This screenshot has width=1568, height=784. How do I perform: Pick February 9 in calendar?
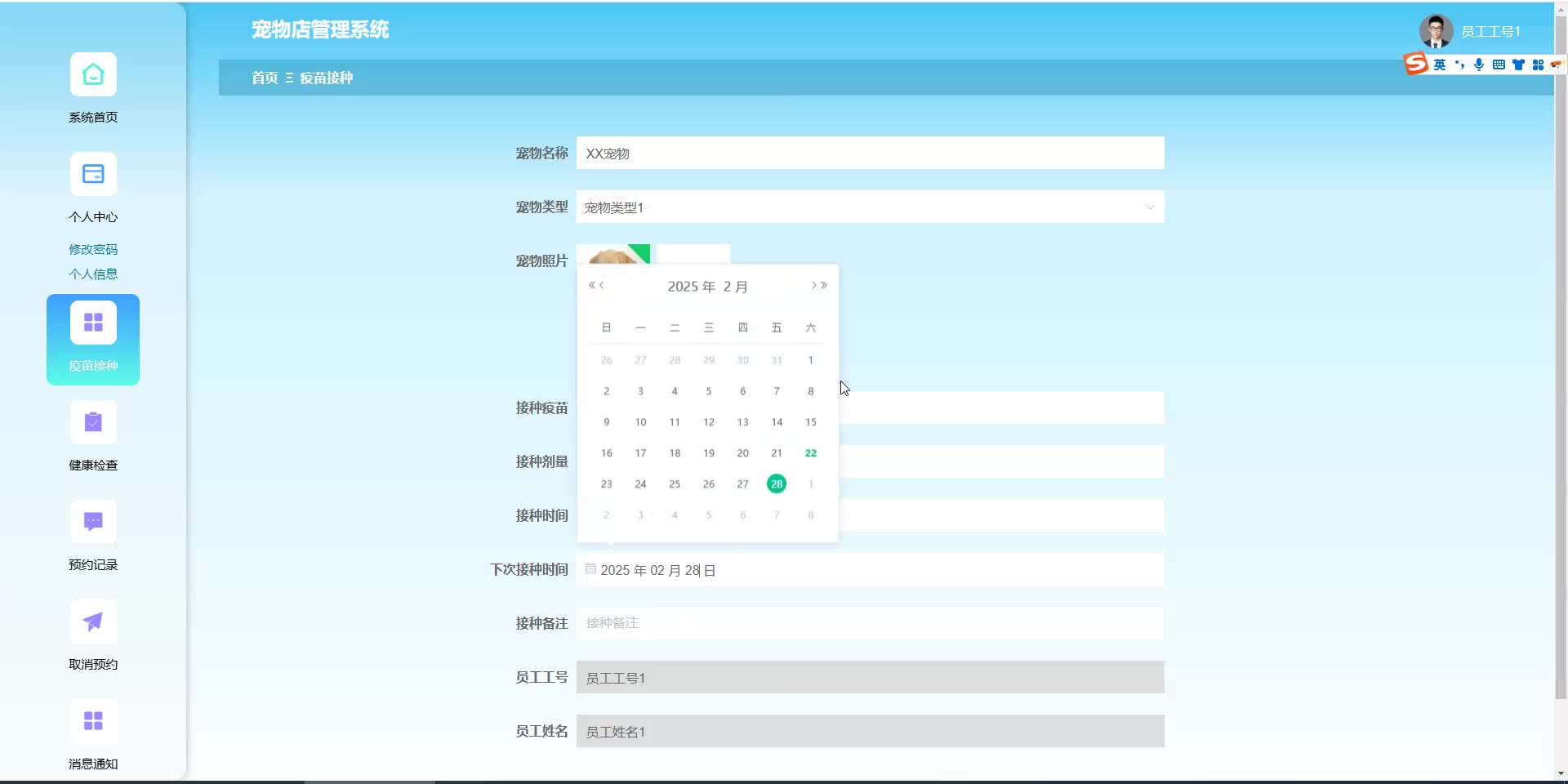tap(606, 422)
